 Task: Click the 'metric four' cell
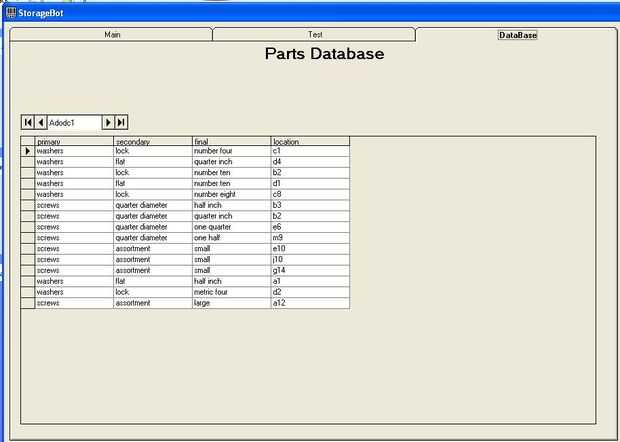(231, 292)
